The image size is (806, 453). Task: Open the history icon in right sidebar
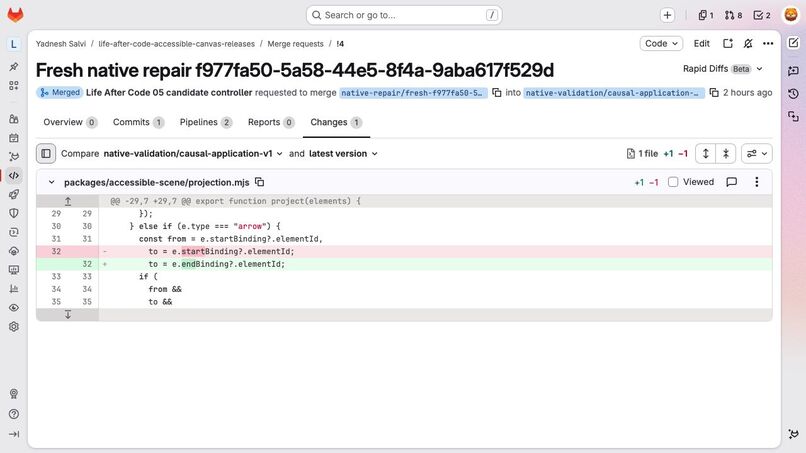(x=793, y=94)
